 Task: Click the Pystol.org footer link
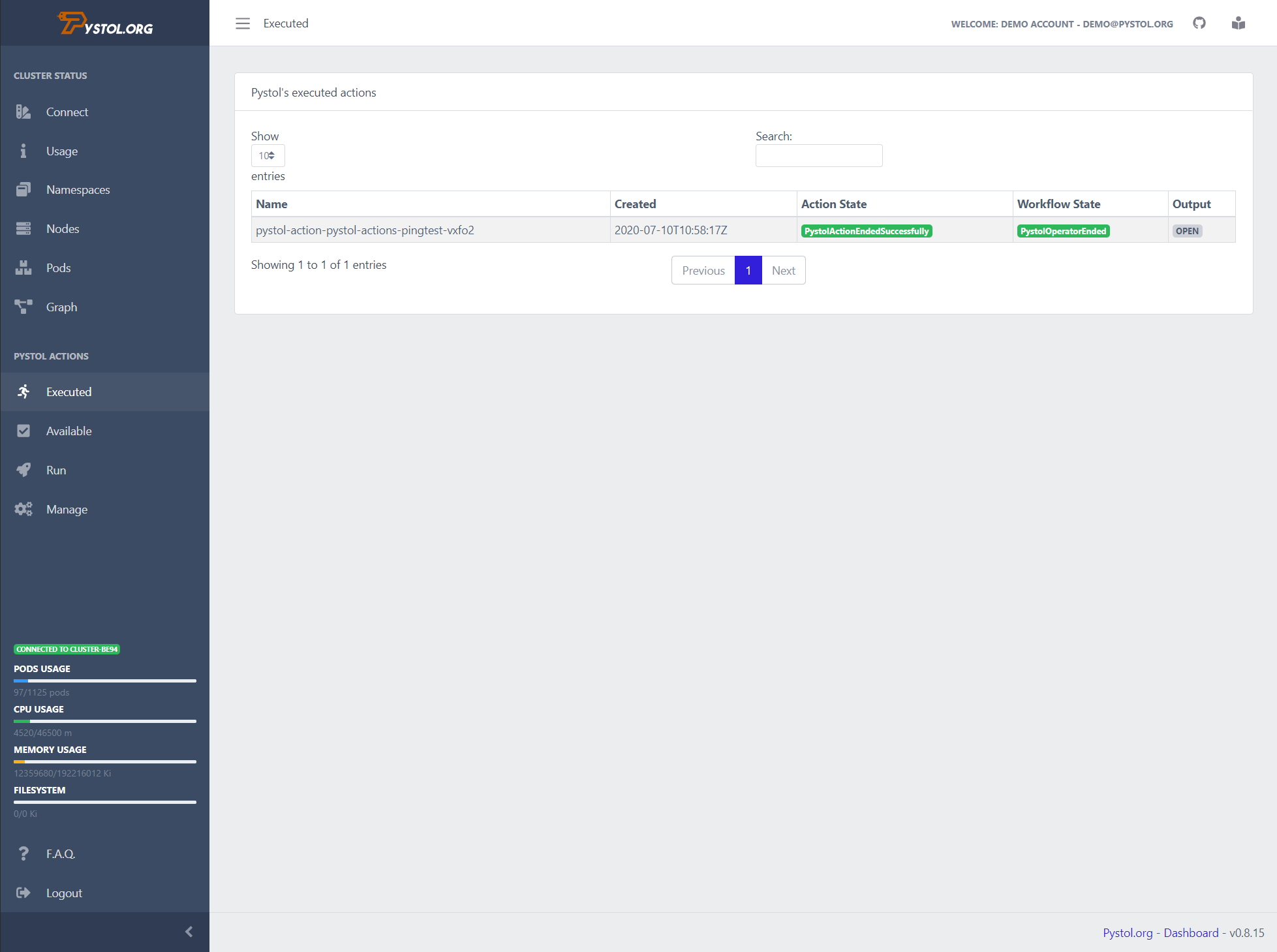[1128, 932]
